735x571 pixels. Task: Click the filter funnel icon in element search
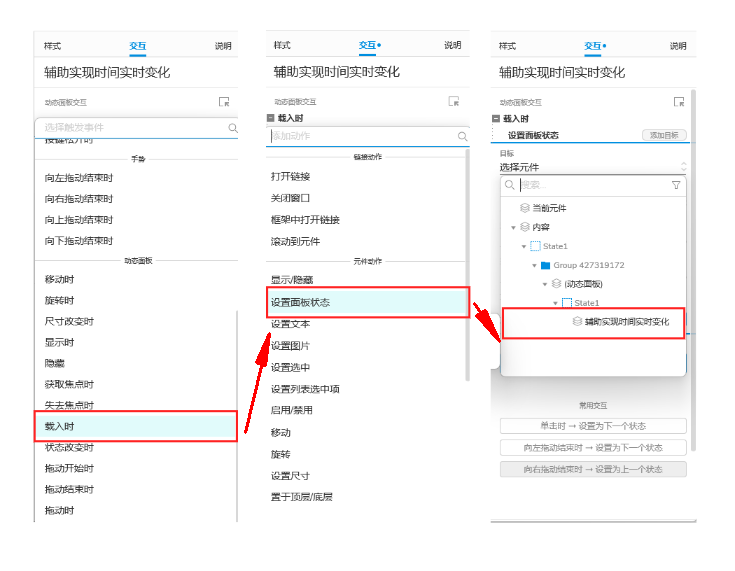[x=676, y=185]
